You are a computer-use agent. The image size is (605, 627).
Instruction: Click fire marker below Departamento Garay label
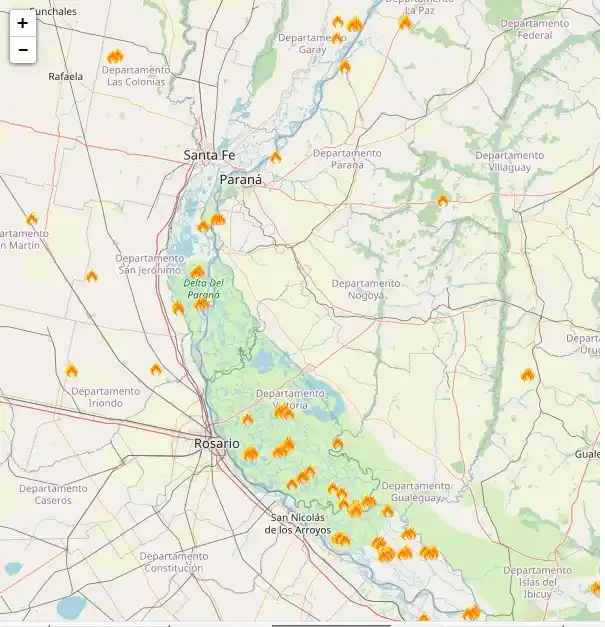(x=345, y=67)
